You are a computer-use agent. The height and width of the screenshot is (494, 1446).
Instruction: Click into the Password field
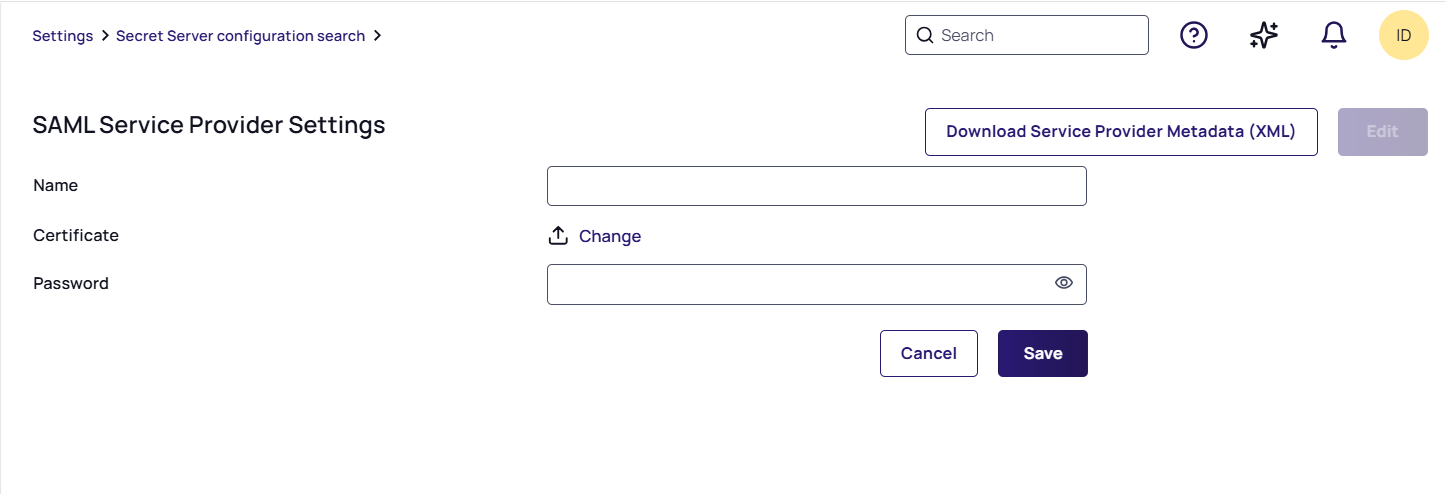[x=795, y=284]
